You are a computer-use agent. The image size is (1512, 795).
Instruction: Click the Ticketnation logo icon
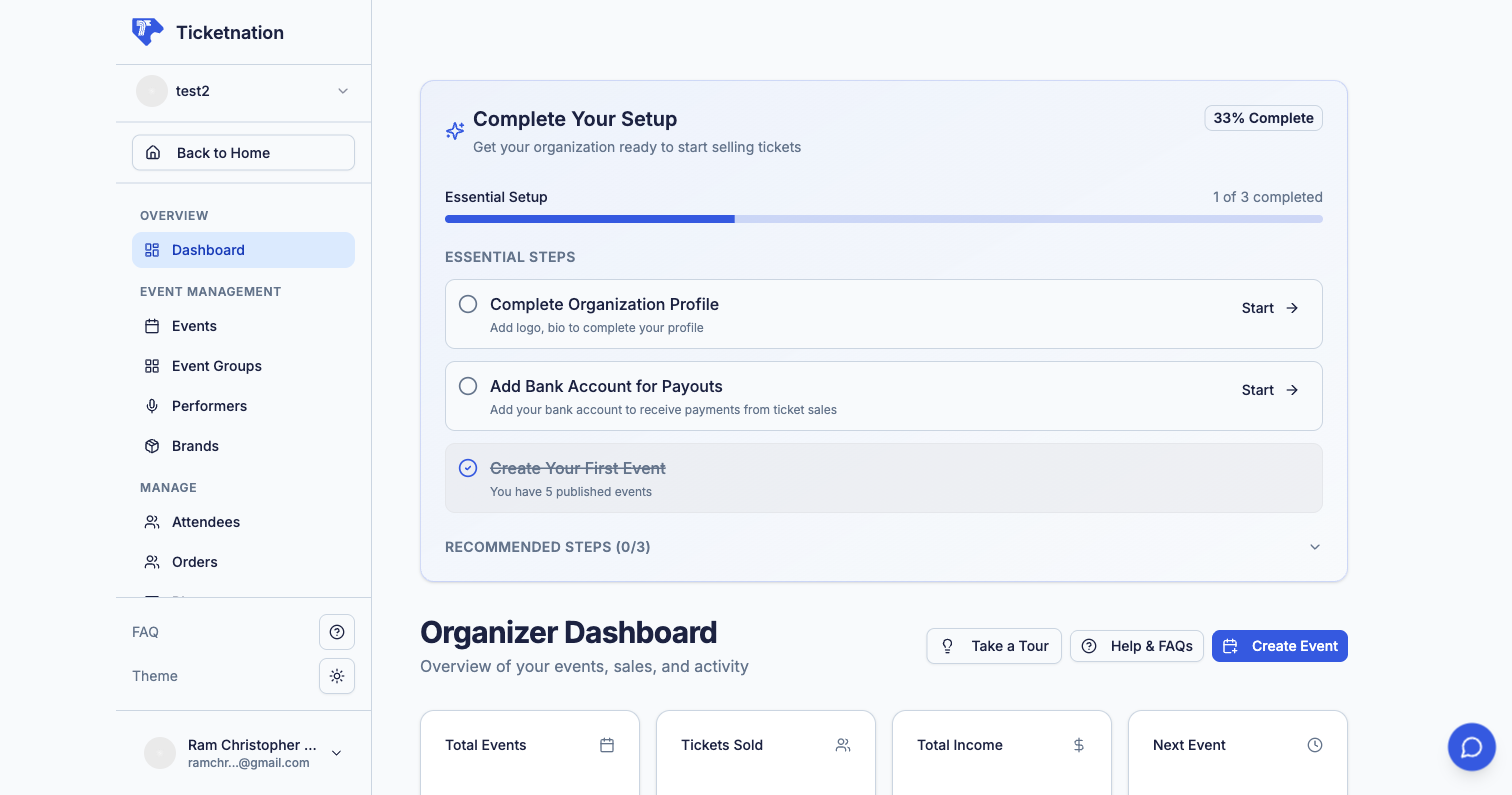coord(147,31)
